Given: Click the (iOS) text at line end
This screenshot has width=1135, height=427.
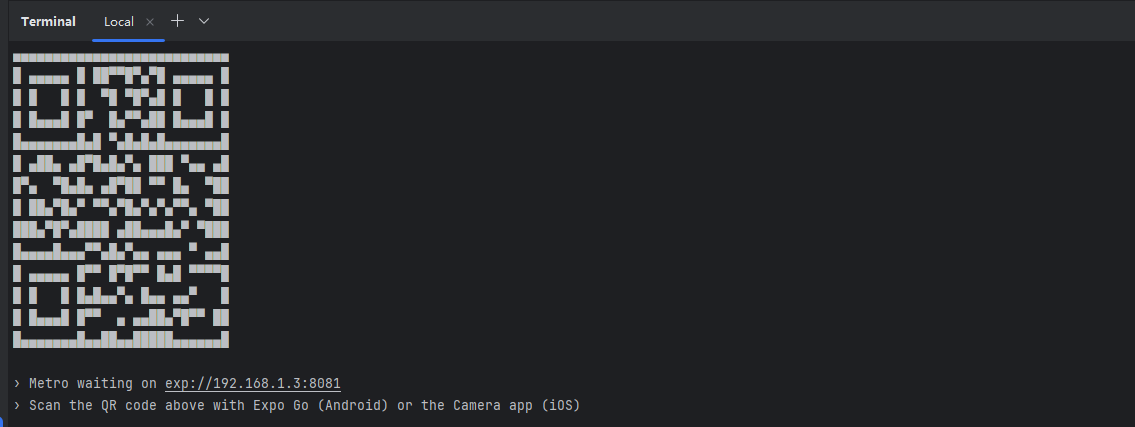Looking at the screenshot, I should [562, 405].
